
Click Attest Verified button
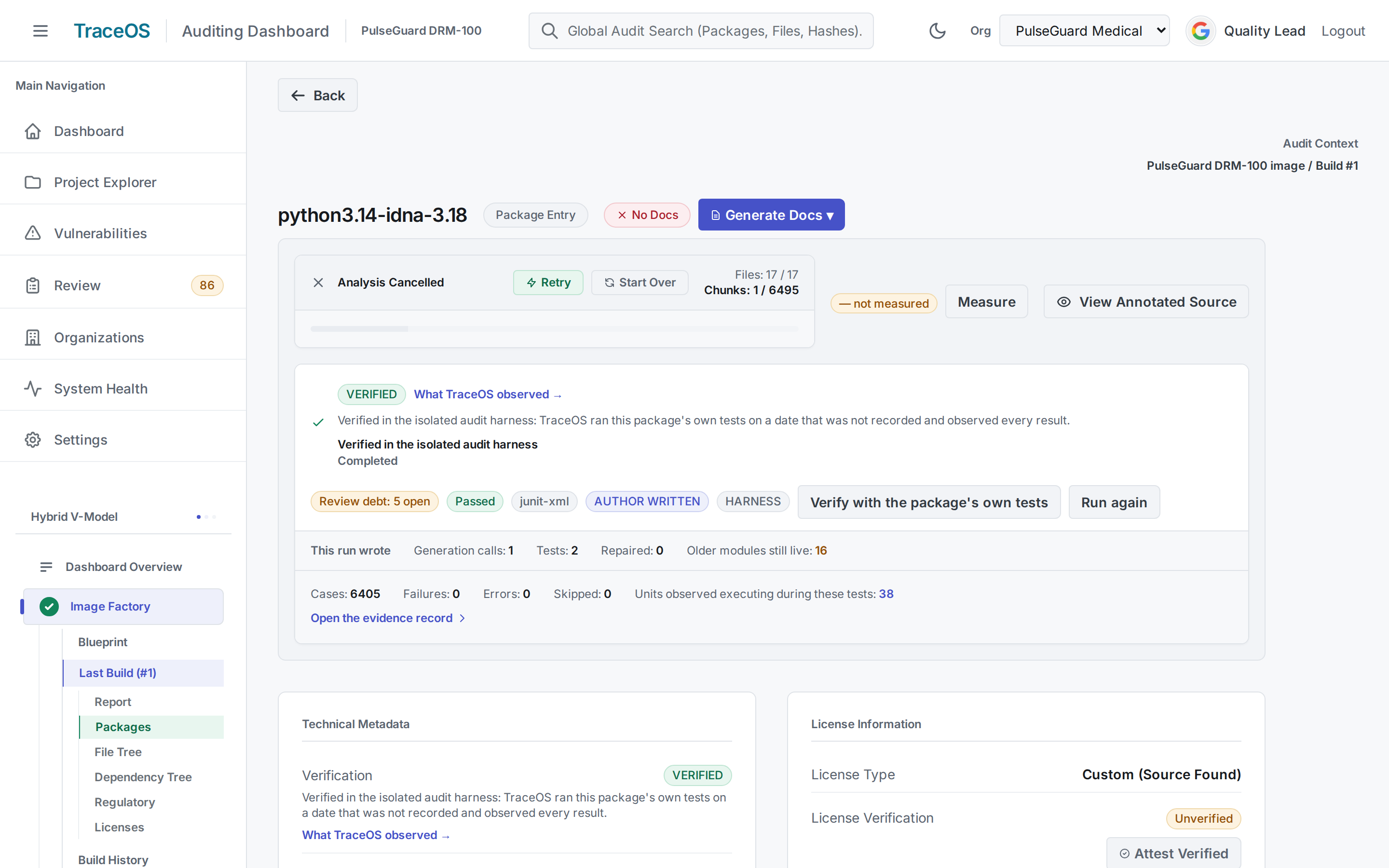point(1173,853)
